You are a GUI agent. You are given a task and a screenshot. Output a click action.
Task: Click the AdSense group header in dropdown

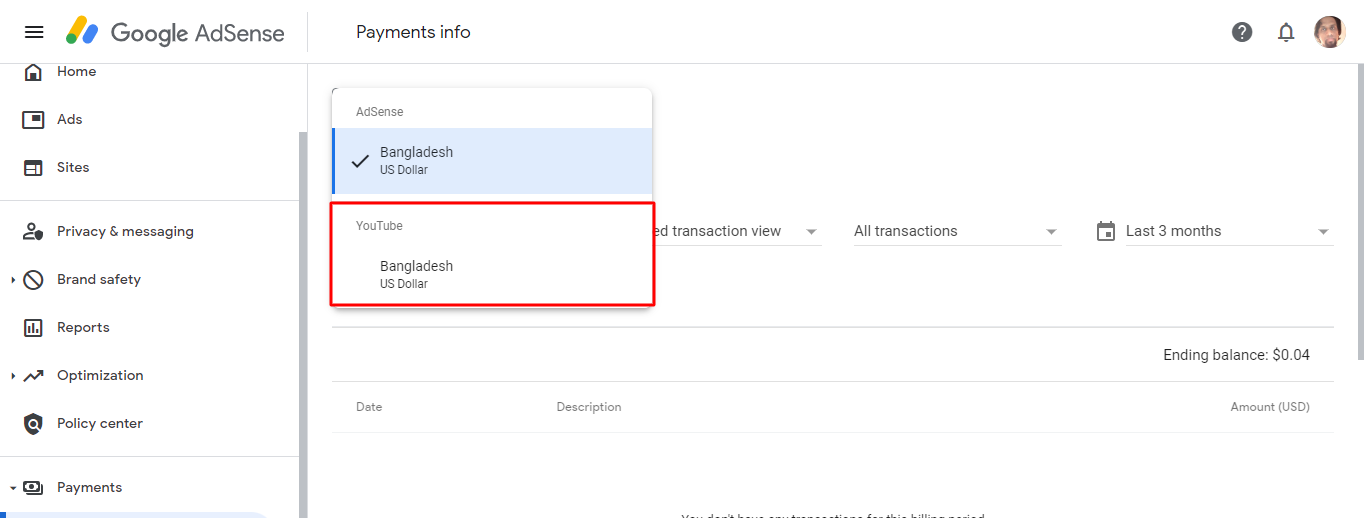(x=380, y=112)
